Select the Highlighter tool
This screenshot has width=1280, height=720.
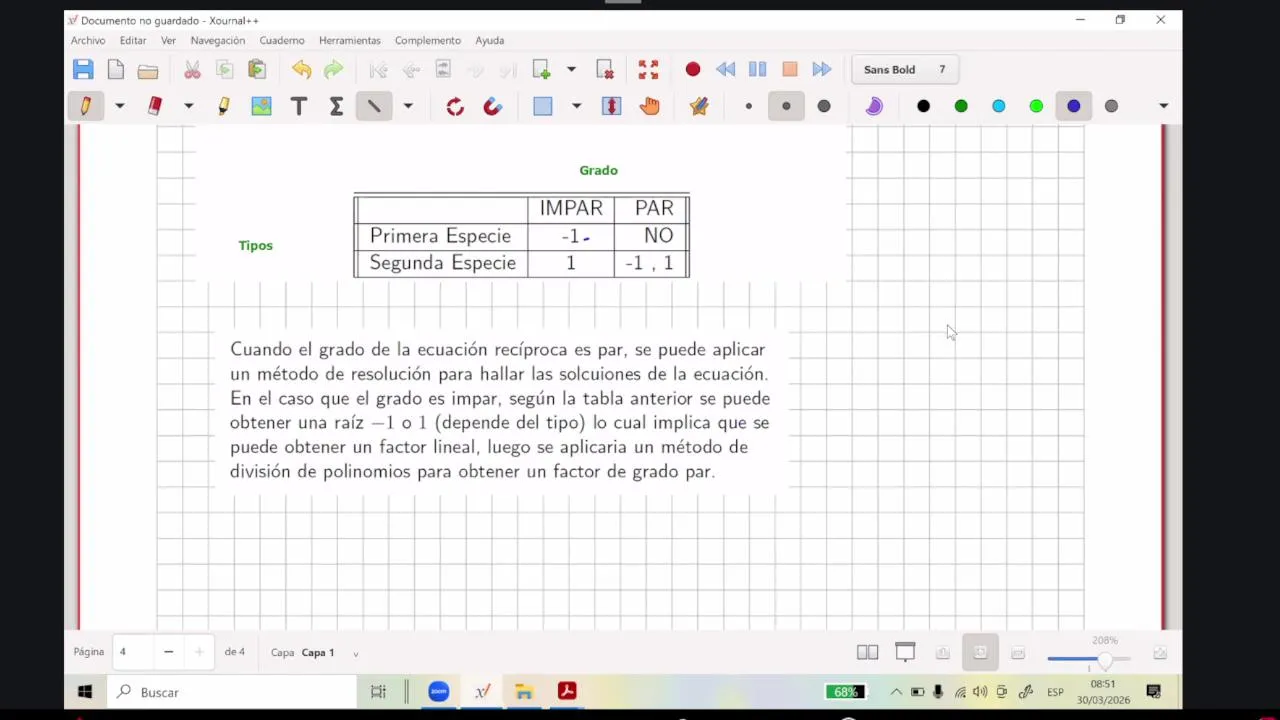(x=224, y=106)
